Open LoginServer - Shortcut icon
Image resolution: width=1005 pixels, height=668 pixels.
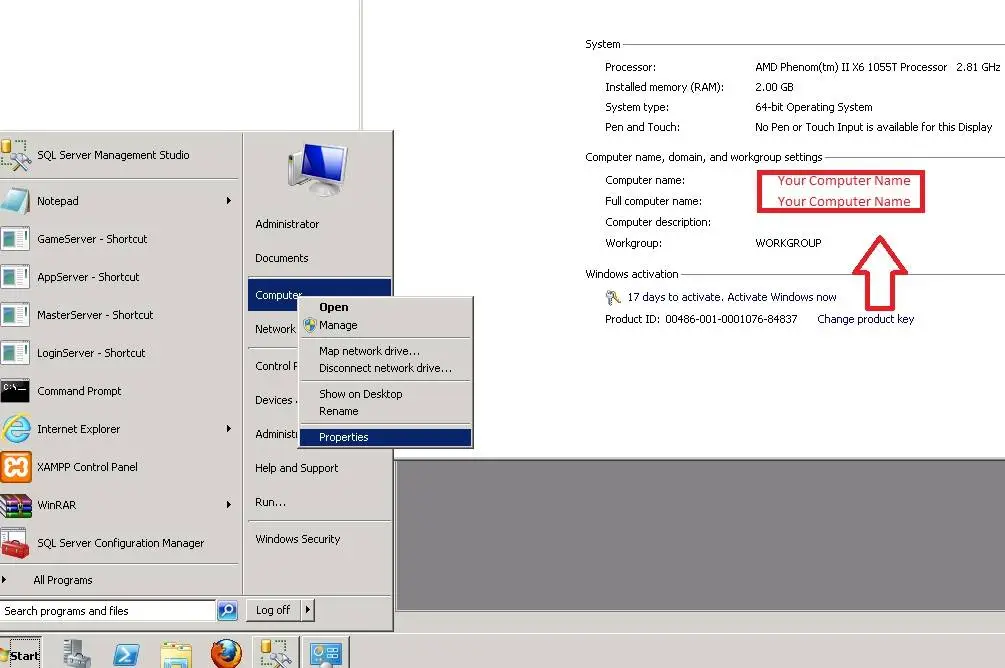pyautogui.click(x=15, y=353)
